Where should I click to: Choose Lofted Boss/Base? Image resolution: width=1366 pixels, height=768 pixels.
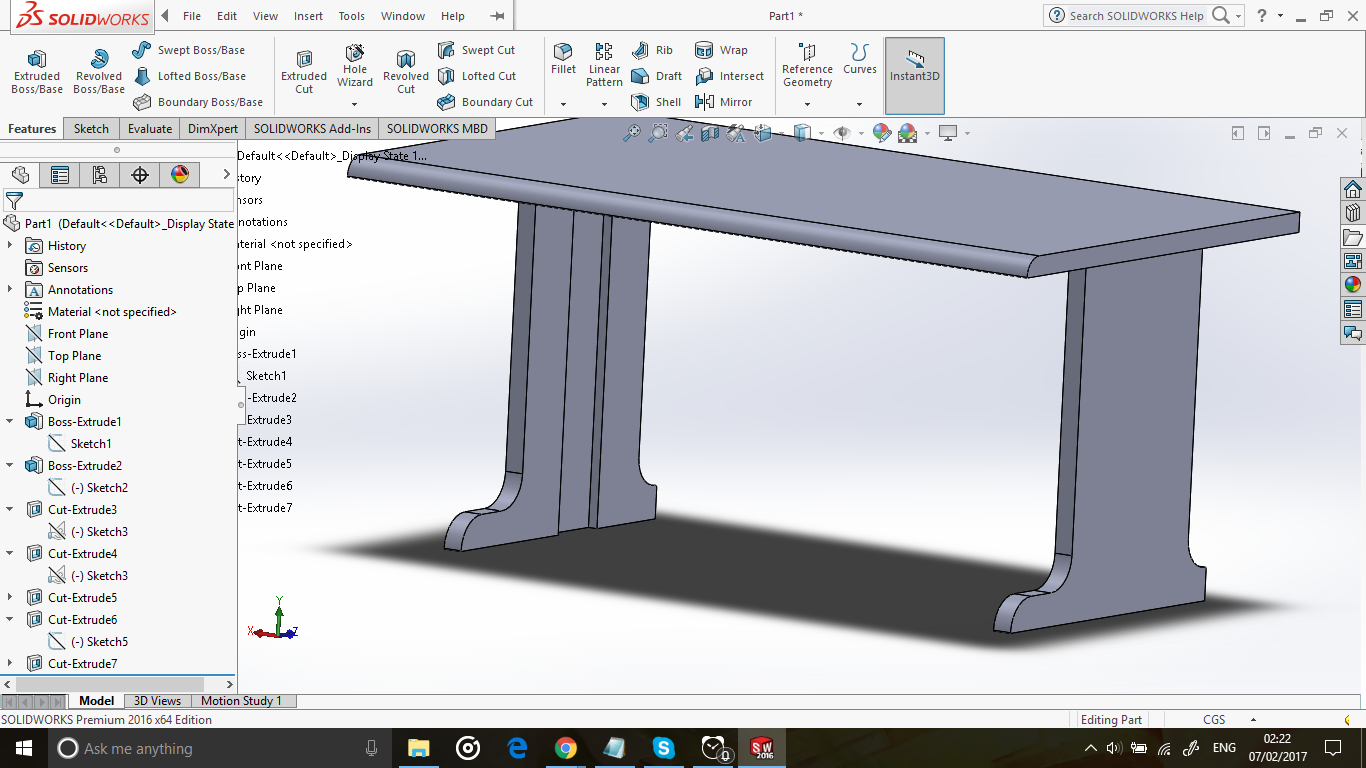click(x=188, y=76)
